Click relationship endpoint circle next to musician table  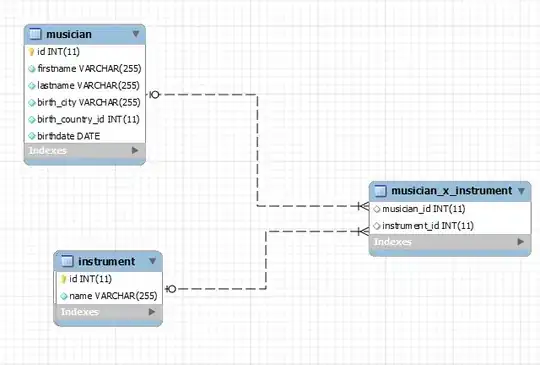pyautogui.click(x=155, y=94)
